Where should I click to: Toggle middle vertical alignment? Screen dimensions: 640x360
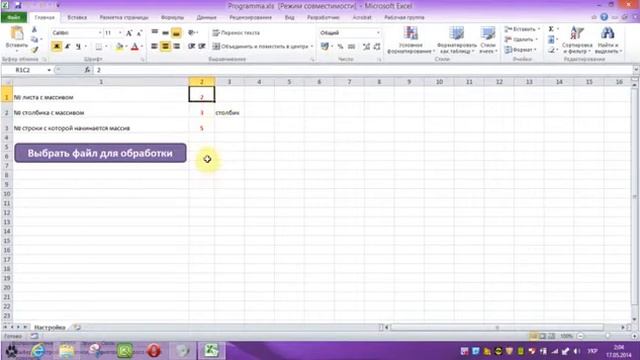pyautogui.click(x=165, y=33)
